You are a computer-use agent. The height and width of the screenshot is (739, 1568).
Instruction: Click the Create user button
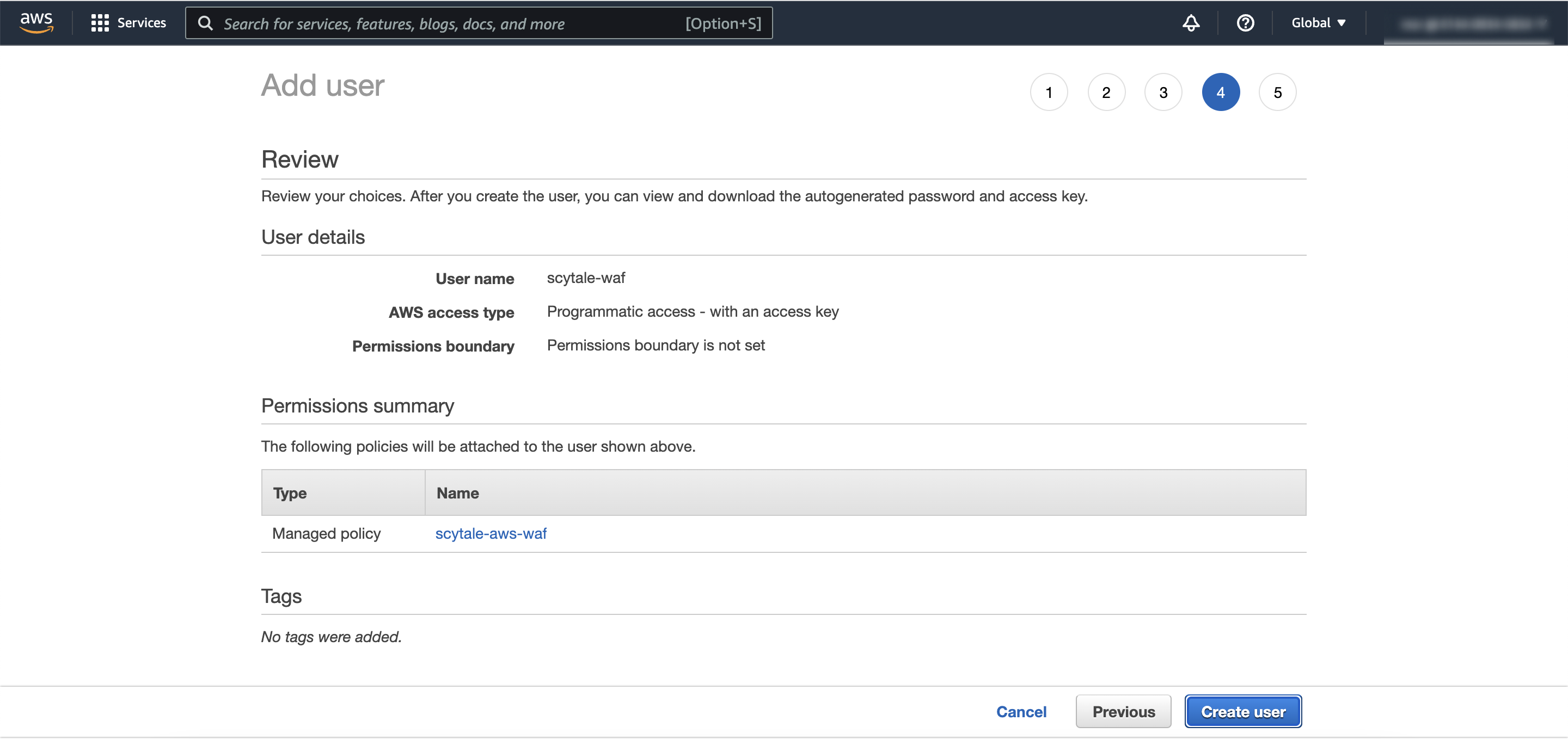[1242, 712]
